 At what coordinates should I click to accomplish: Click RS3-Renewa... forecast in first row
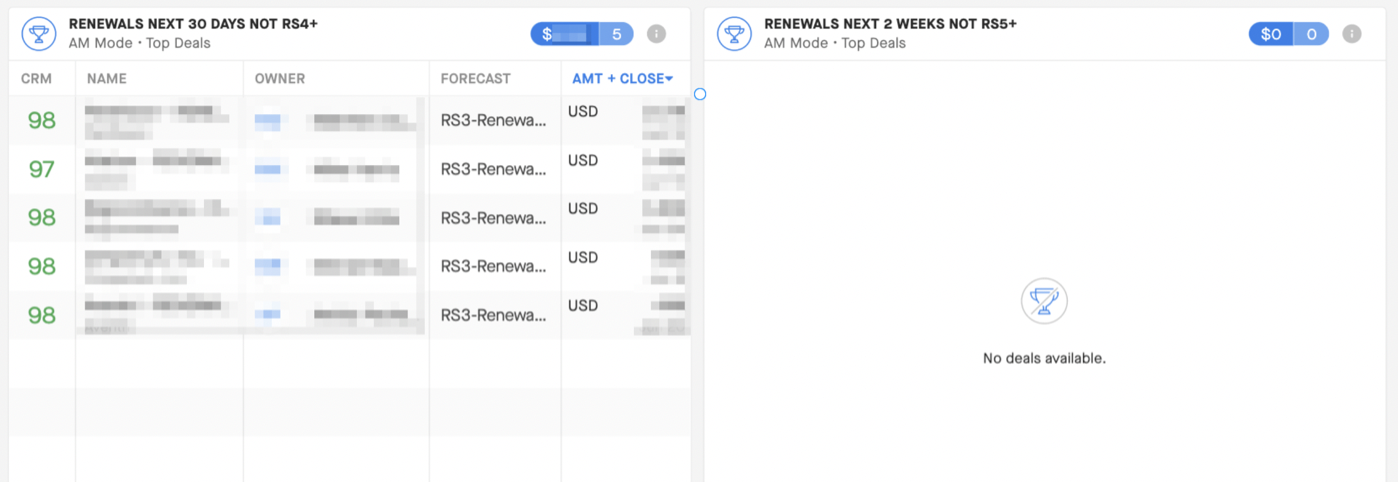click(x=494, y=121)
